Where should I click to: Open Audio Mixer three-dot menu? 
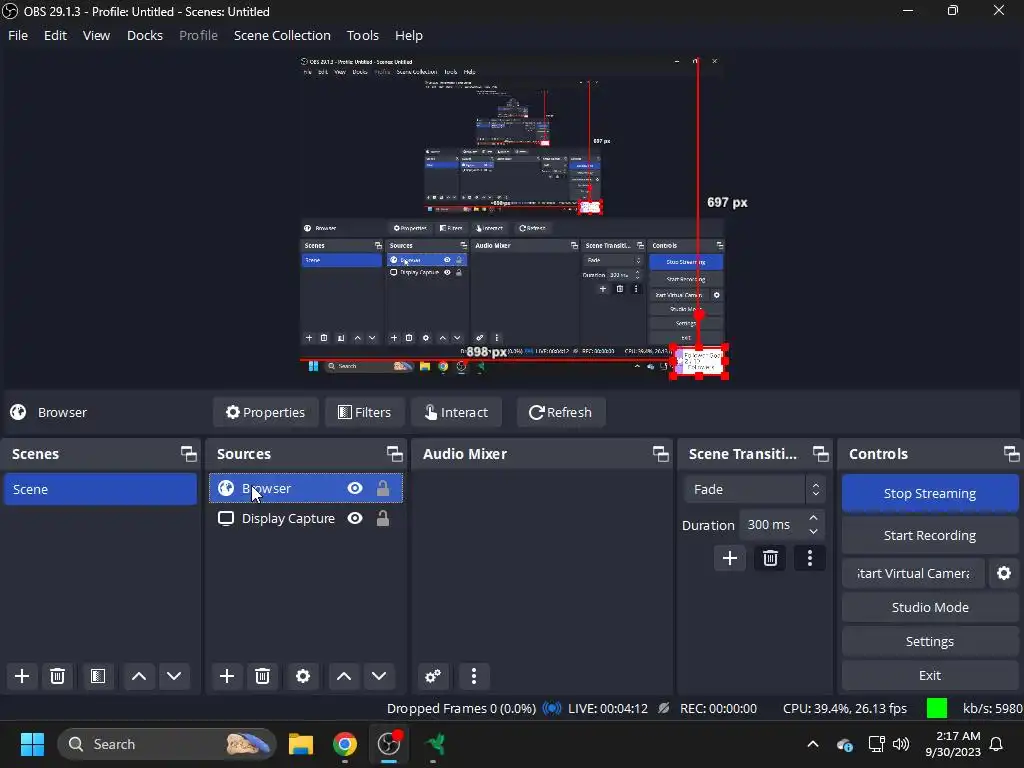coord(474,676)
